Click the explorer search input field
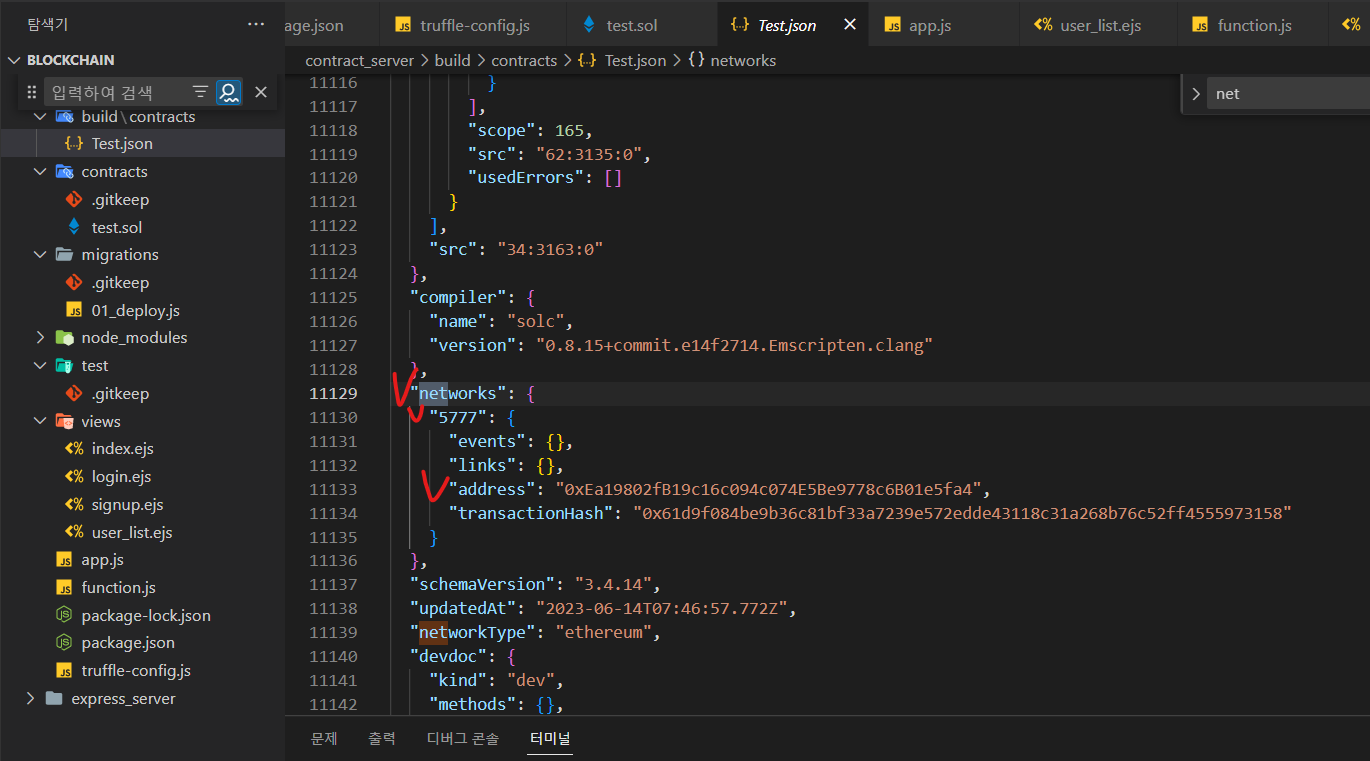Screen dimensions: 1370x761 coord(115,92)
